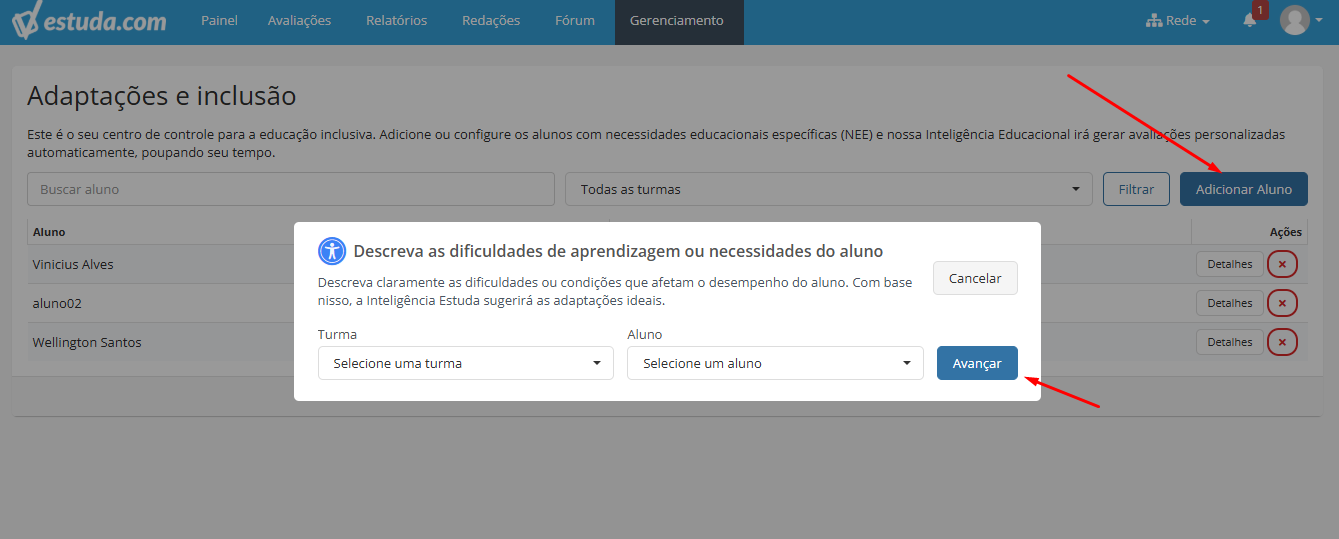
Task: Click the Ações column header
Action: point(1286,232)
